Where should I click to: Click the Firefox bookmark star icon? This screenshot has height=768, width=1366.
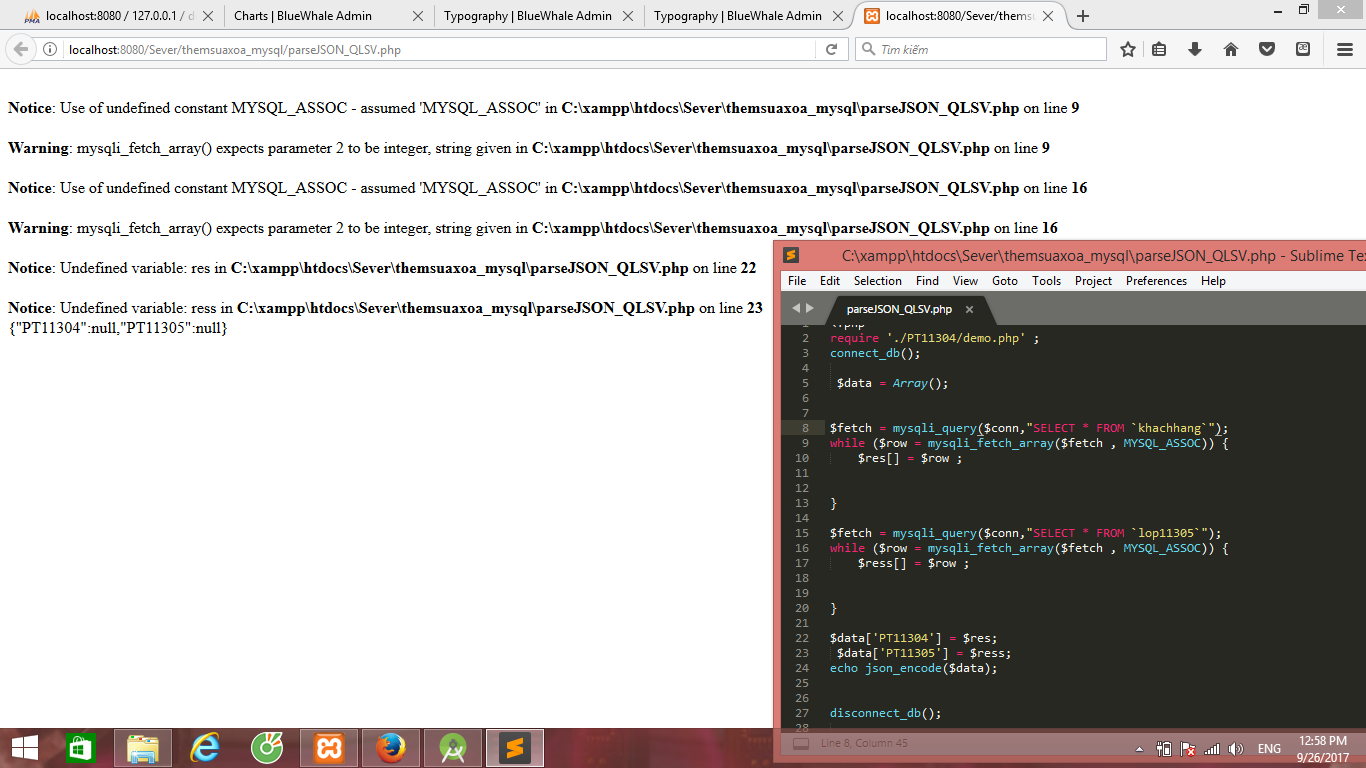pos(1128,49)
